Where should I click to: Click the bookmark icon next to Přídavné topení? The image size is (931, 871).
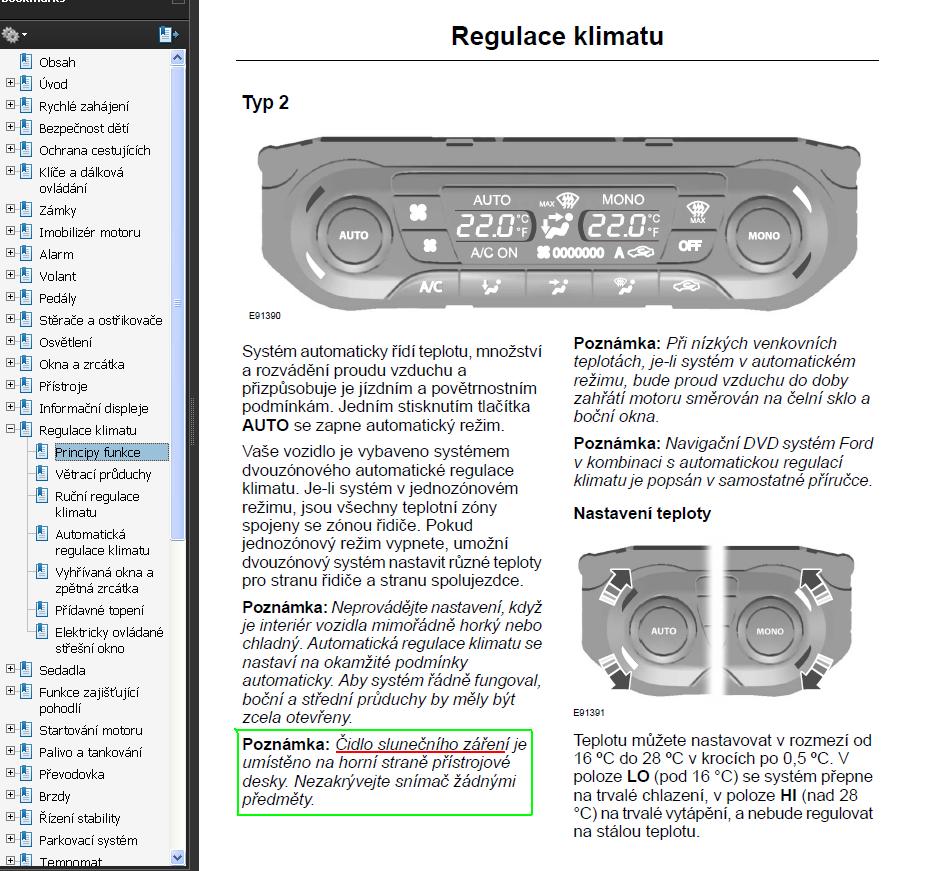(42, 610)
